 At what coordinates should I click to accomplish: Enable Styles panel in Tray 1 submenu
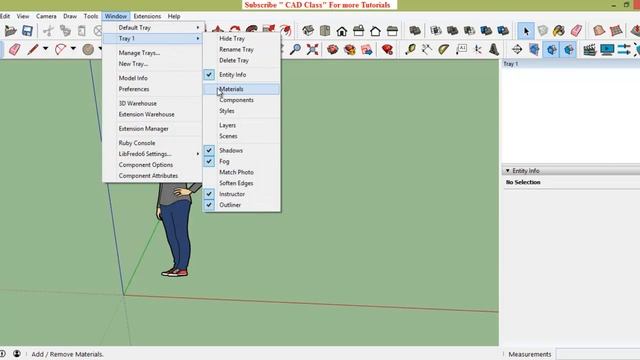(x=241, y=111)
